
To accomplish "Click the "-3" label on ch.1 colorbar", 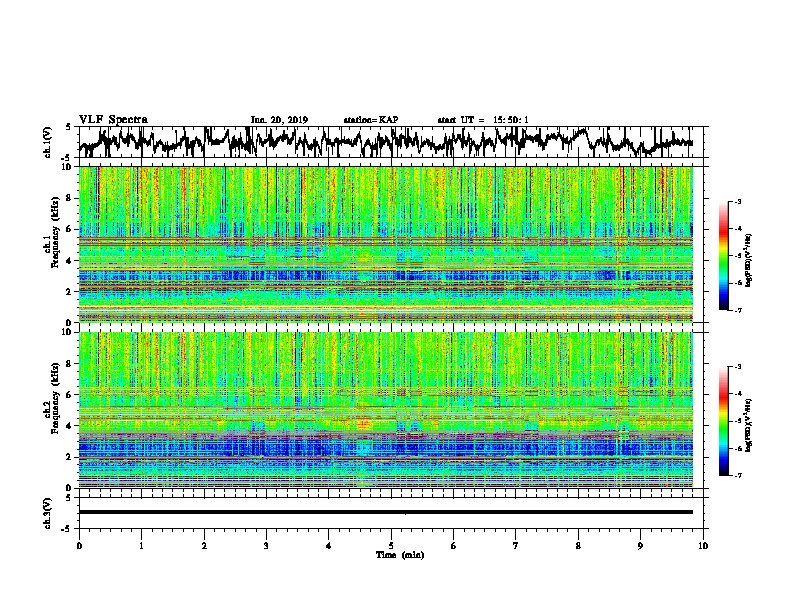I will pyautogui.click(x=737, y=202).
